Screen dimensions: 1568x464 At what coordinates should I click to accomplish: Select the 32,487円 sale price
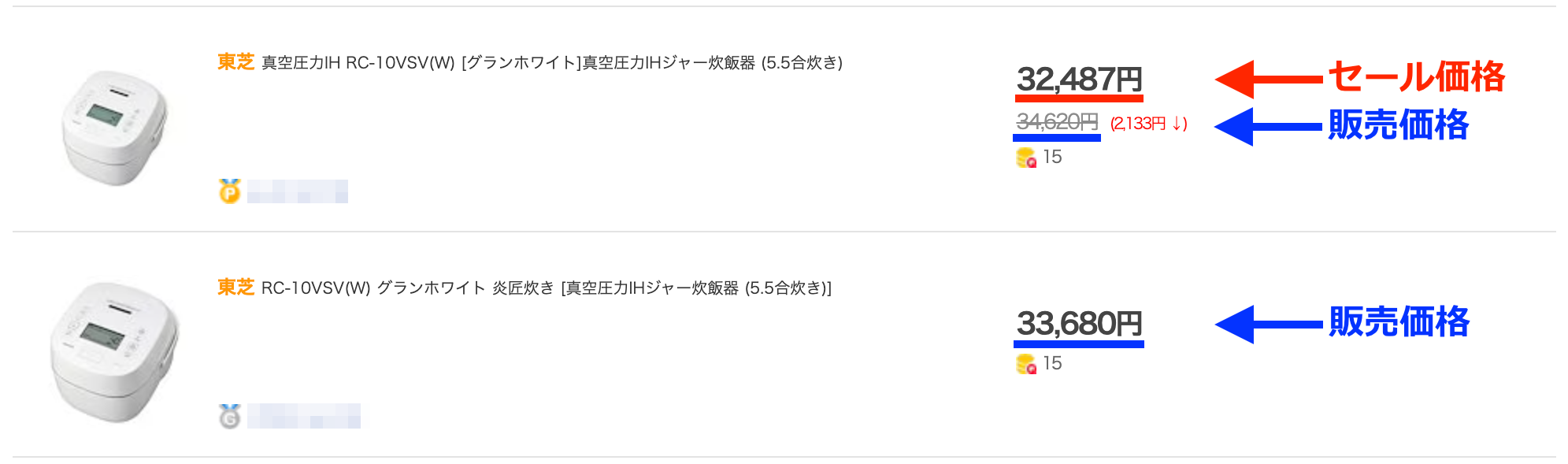[1079, 80]
